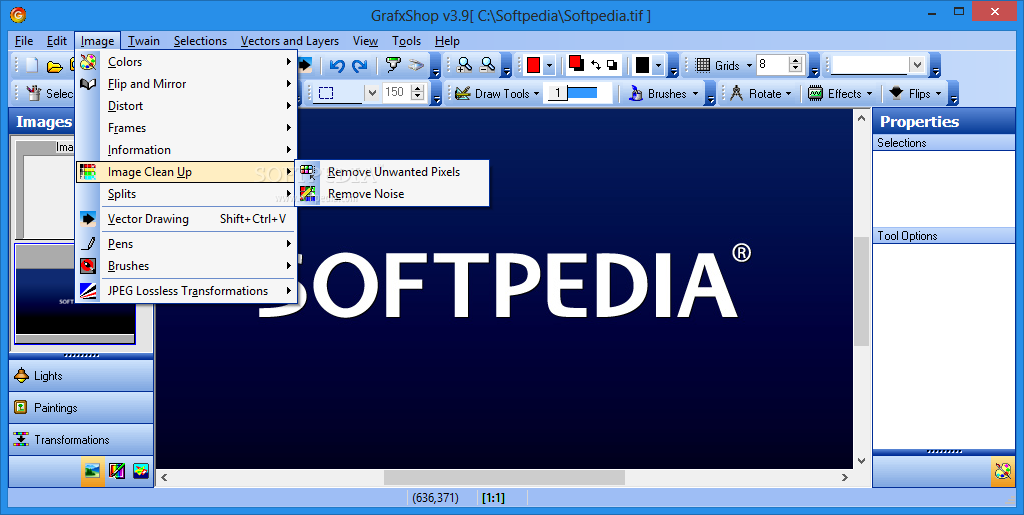The width and height of the screenshot is (1024, 515).
Task: Select the Softpedia image thumbnail
Action: (x=75, y=292)
